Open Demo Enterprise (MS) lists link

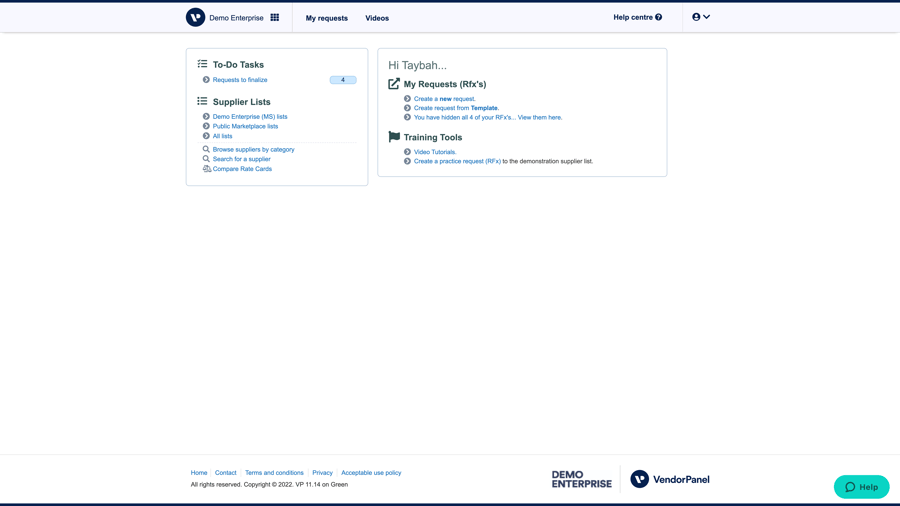pyautogui.click(x=250, y=116)
